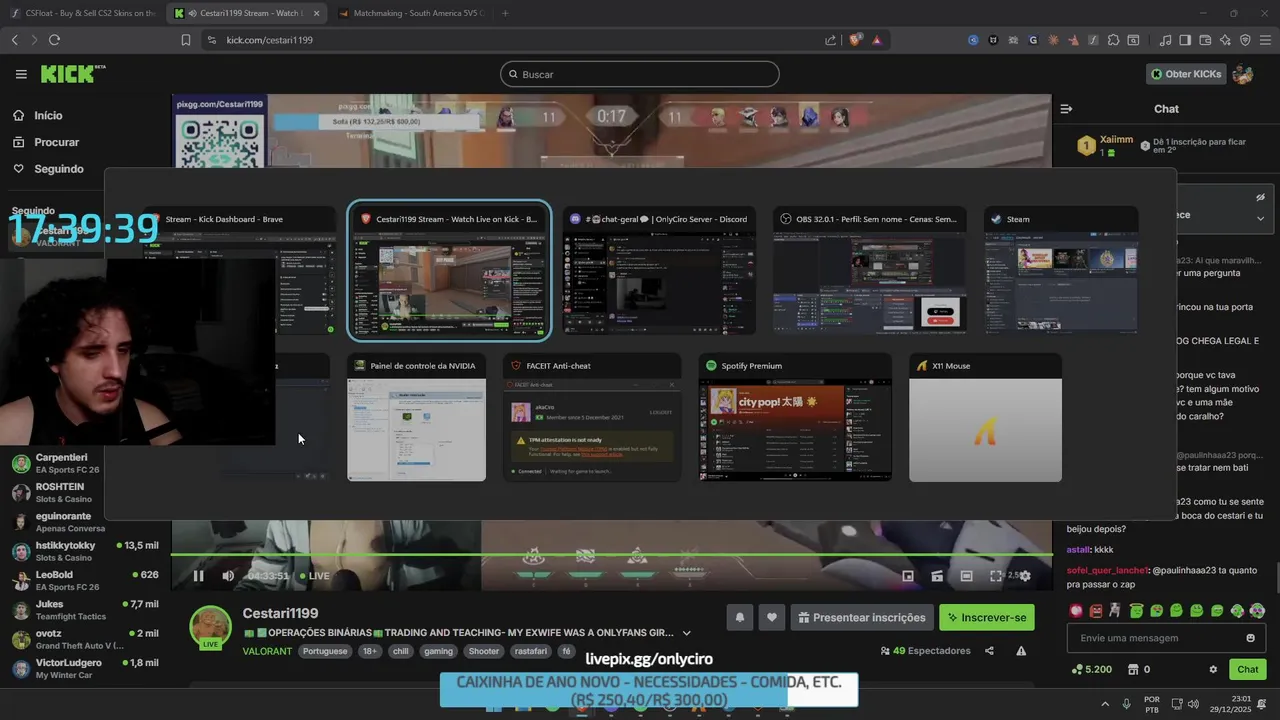Insert the red angry face emote
The height and width of the screenshot is (720, 1280).
click(1096, 610)
